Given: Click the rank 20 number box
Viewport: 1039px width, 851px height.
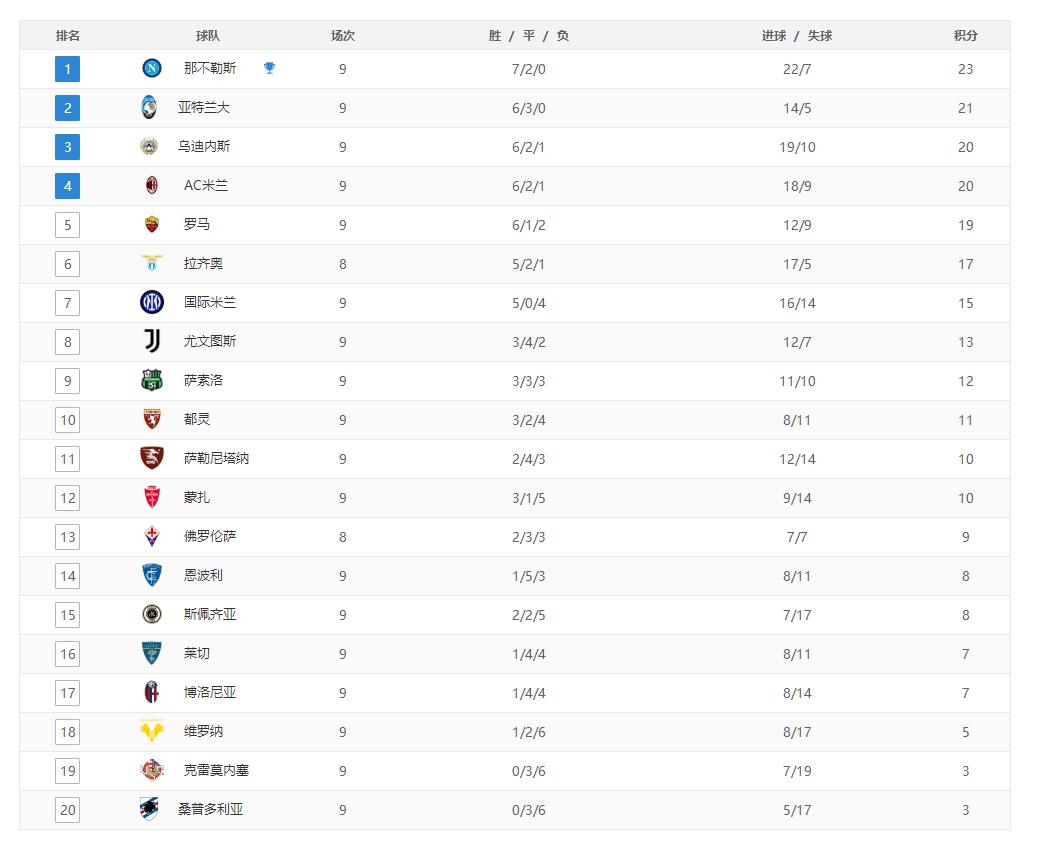Looking at the screenshot, I should [68, 810].
